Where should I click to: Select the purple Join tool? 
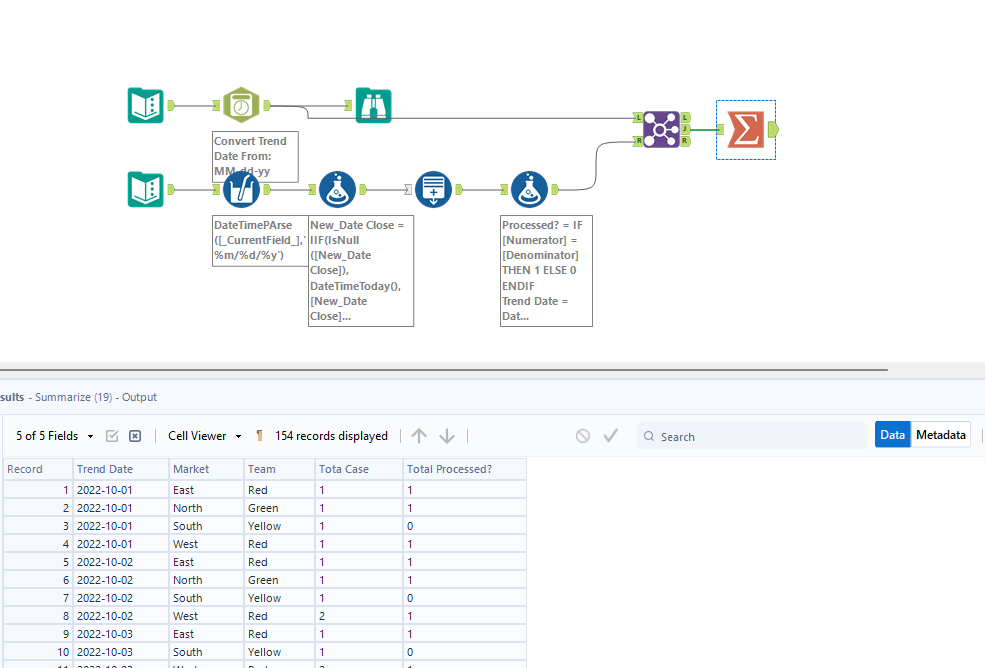click(x=661, y=129)
